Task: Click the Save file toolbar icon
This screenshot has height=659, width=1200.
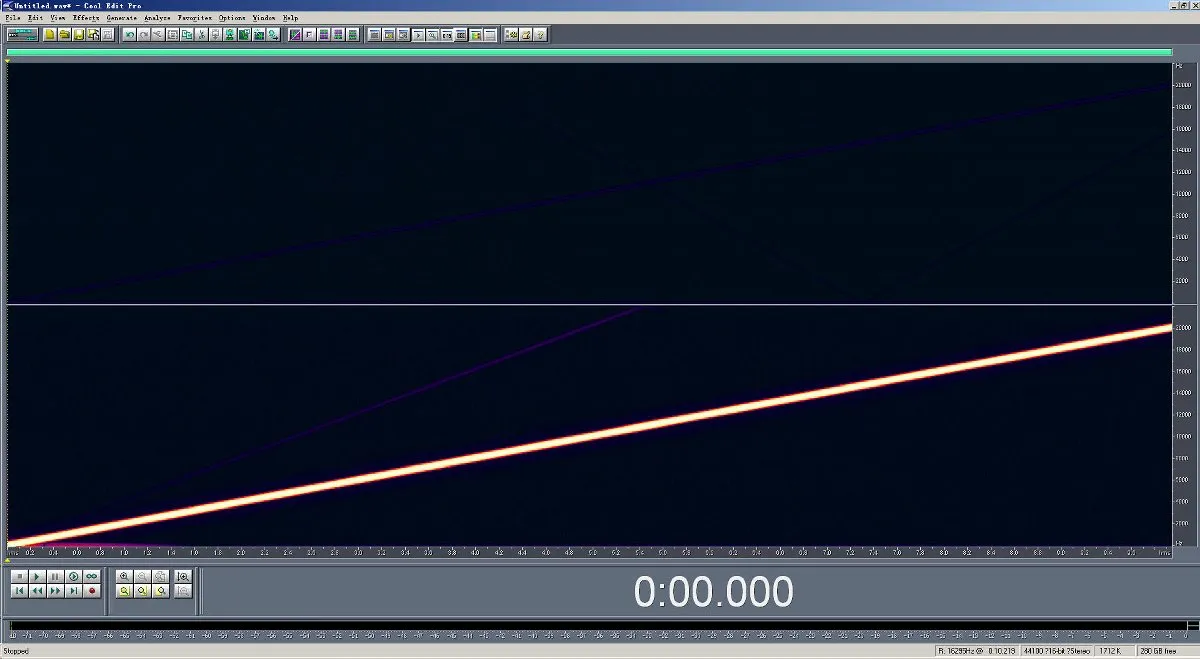Action: coord(78,35)
